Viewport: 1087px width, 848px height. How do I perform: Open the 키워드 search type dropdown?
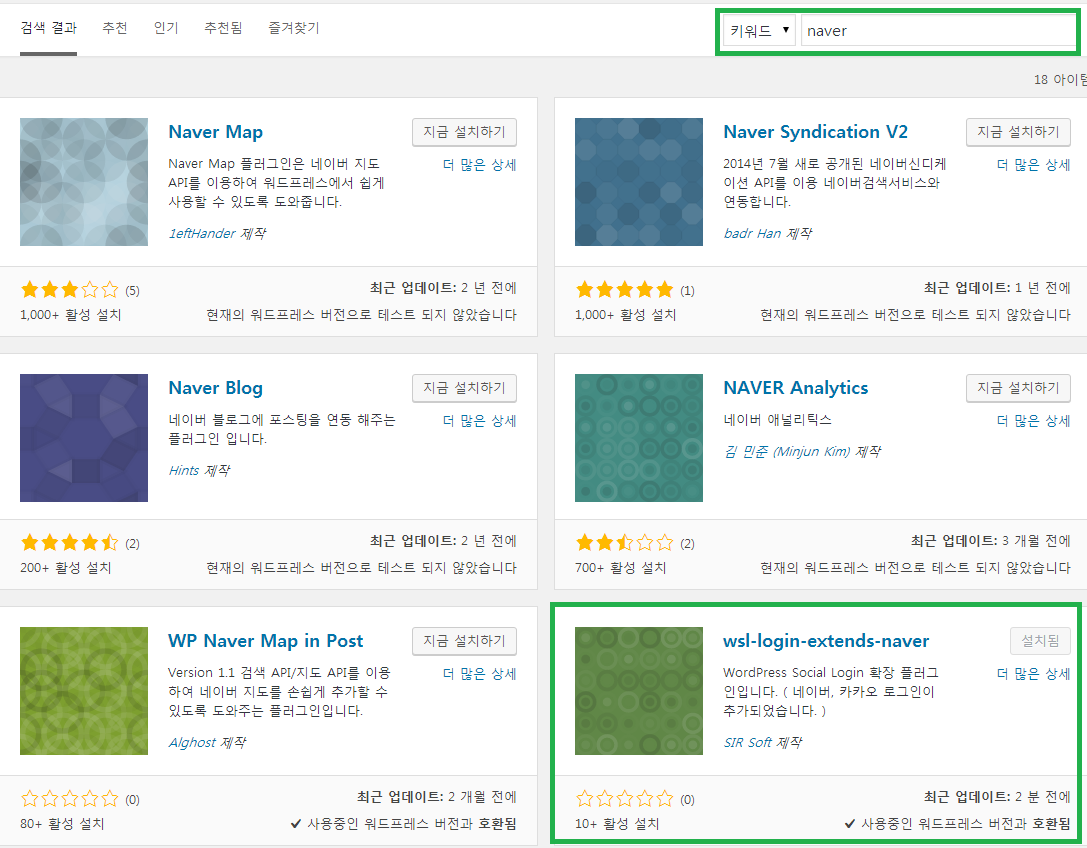point(759,31)
